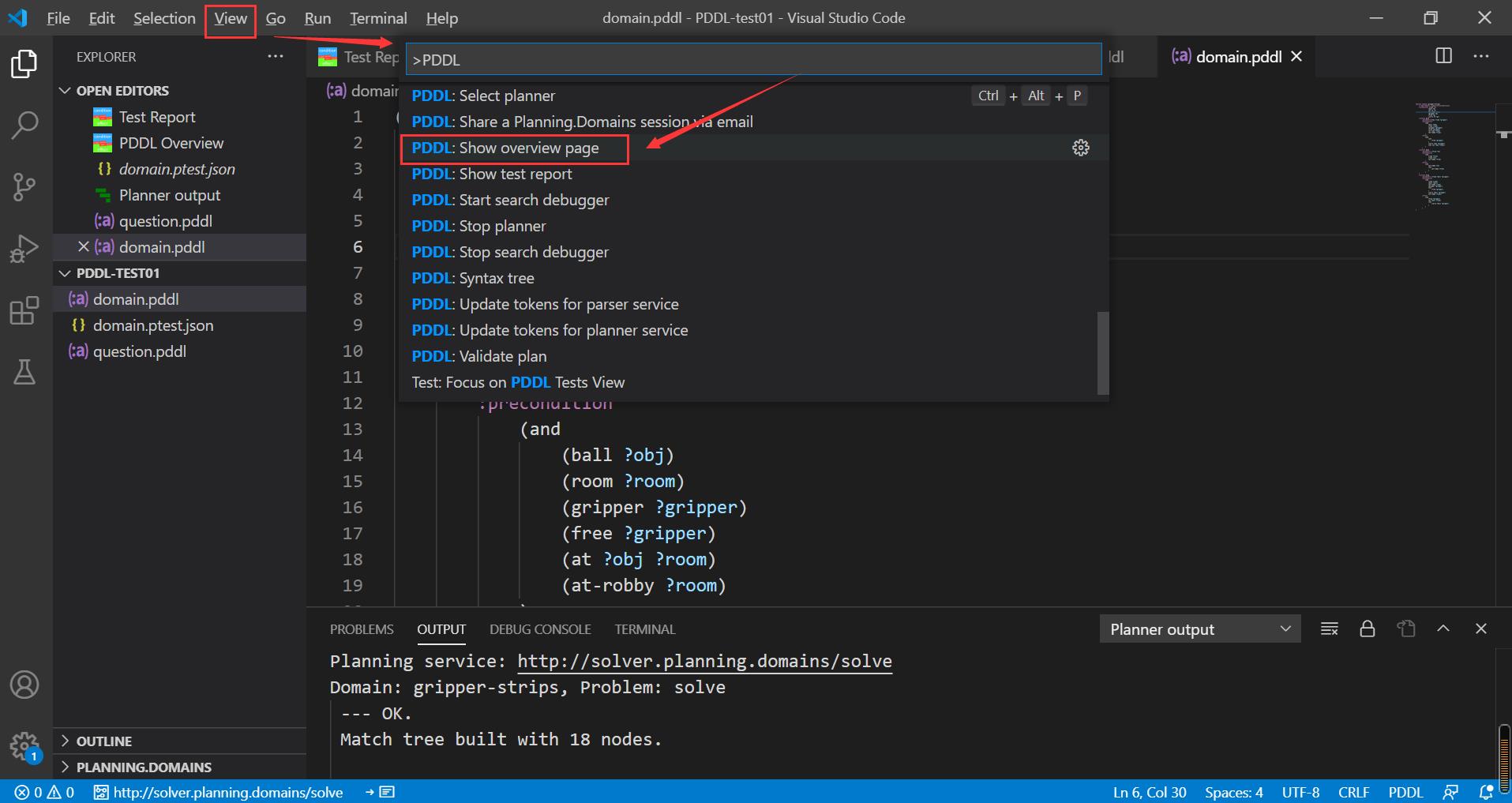Open the Accounts menu icon
Viewport: 1512px width, 803px height.
(x=24, y=685)
